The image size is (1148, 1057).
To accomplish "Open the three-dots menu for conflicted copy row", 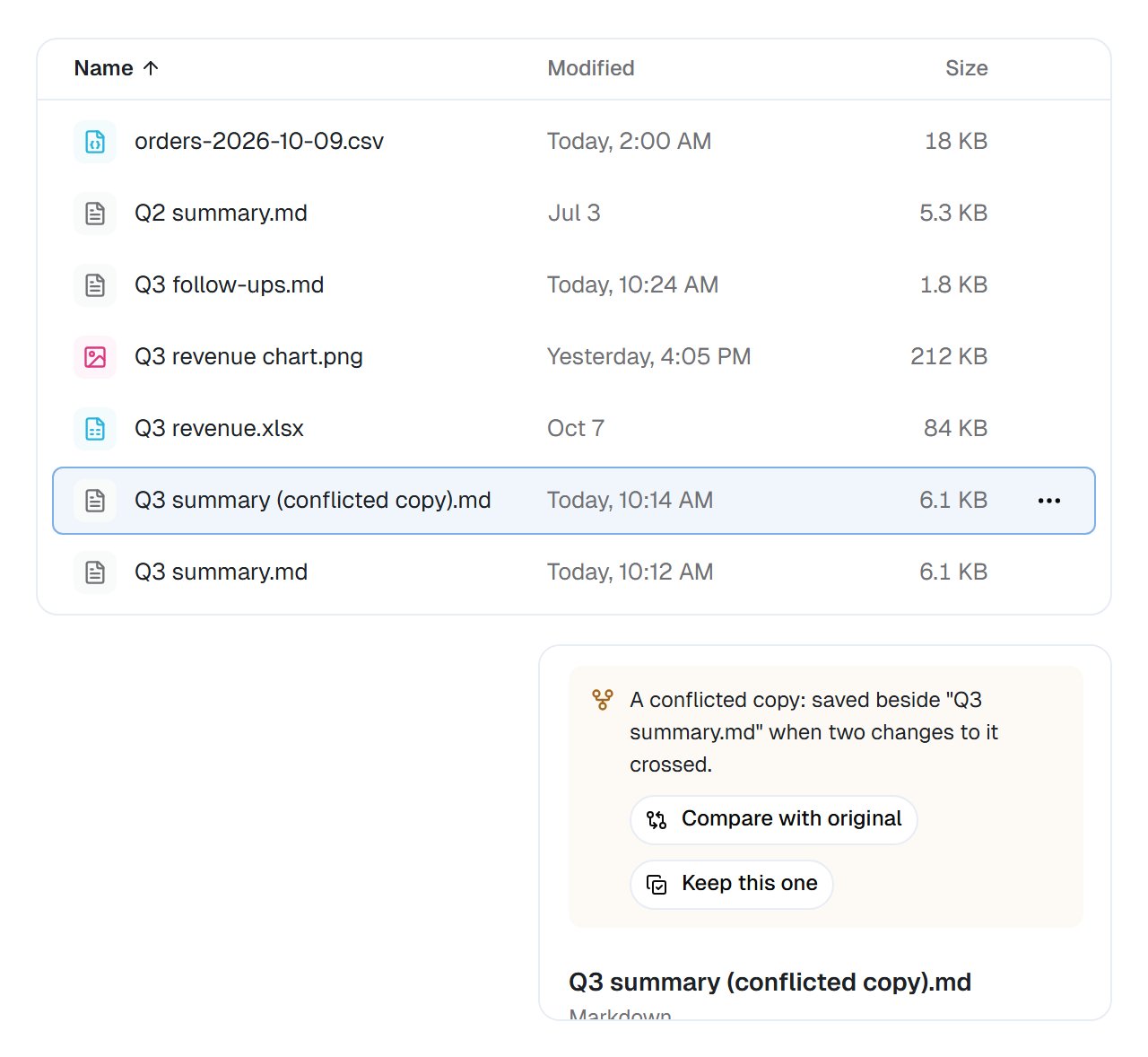I will pos(1049,501).
